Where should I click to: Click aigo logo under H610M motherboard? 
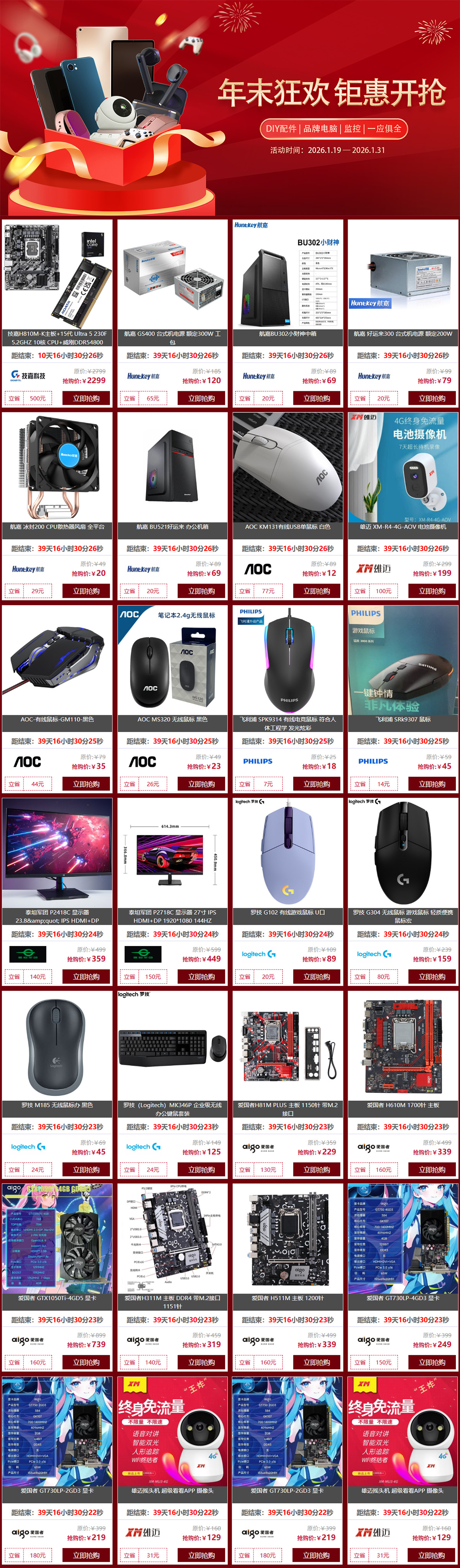374,1147
